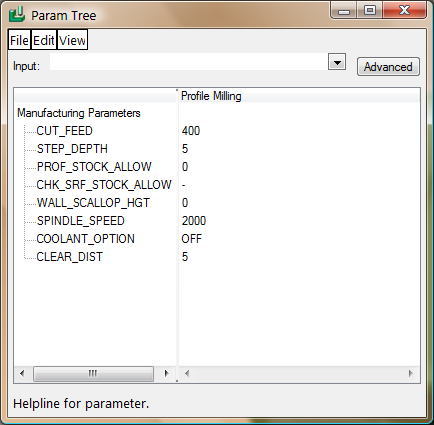
Task: Click the Advanced button
Action: click(388, 67)
